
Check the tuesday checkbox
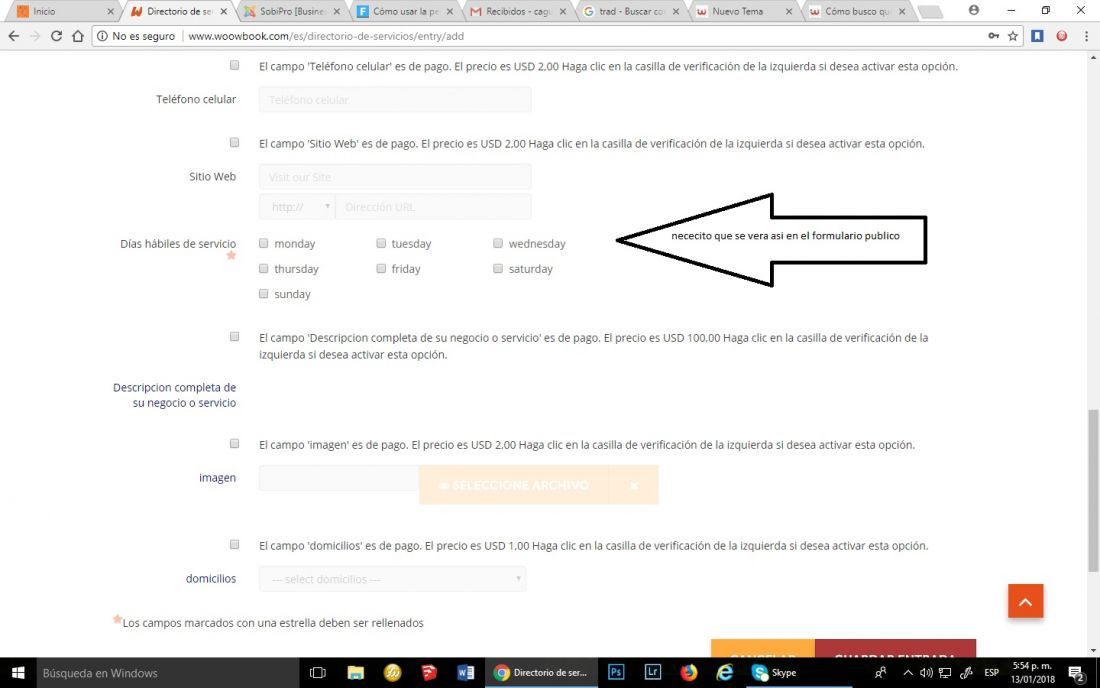[381, 243]
